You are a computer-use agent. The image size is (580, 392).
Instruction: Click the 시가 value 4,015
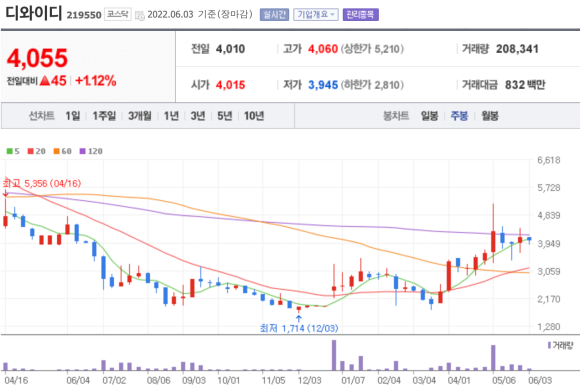(230, 85)
